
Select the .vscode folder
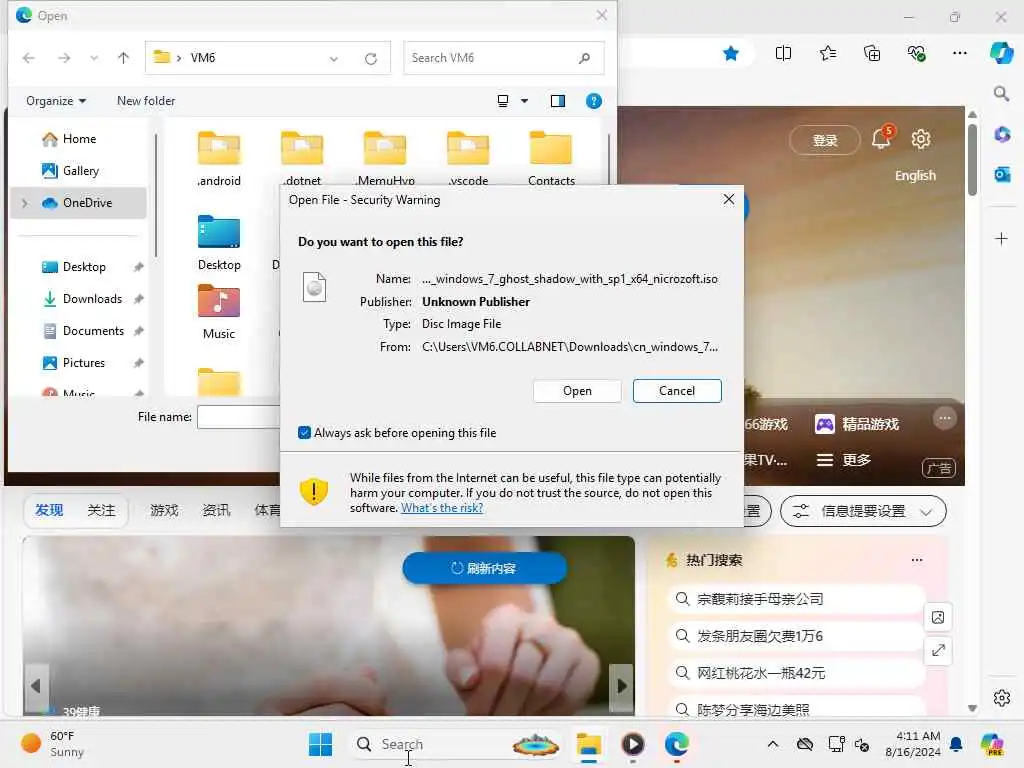tap(468, 159)
